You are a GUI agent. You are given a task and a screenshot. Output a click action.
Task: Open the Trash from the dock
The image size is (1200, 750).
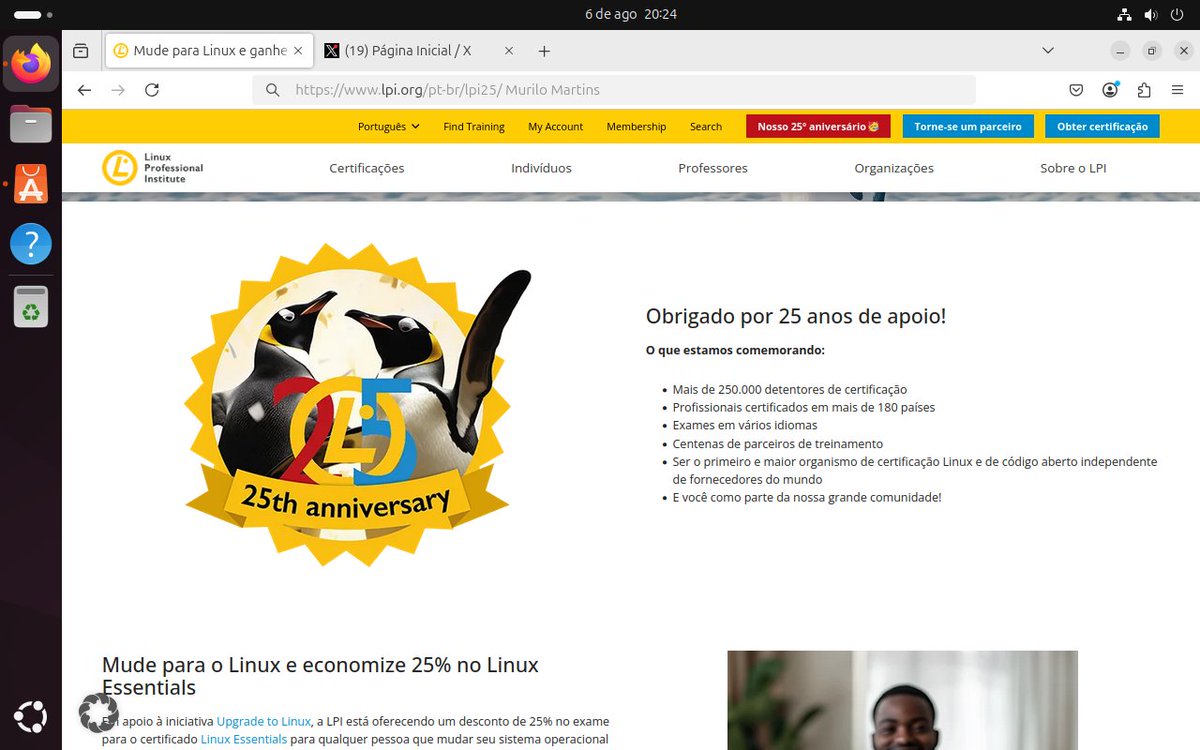(x=31, y=307)
